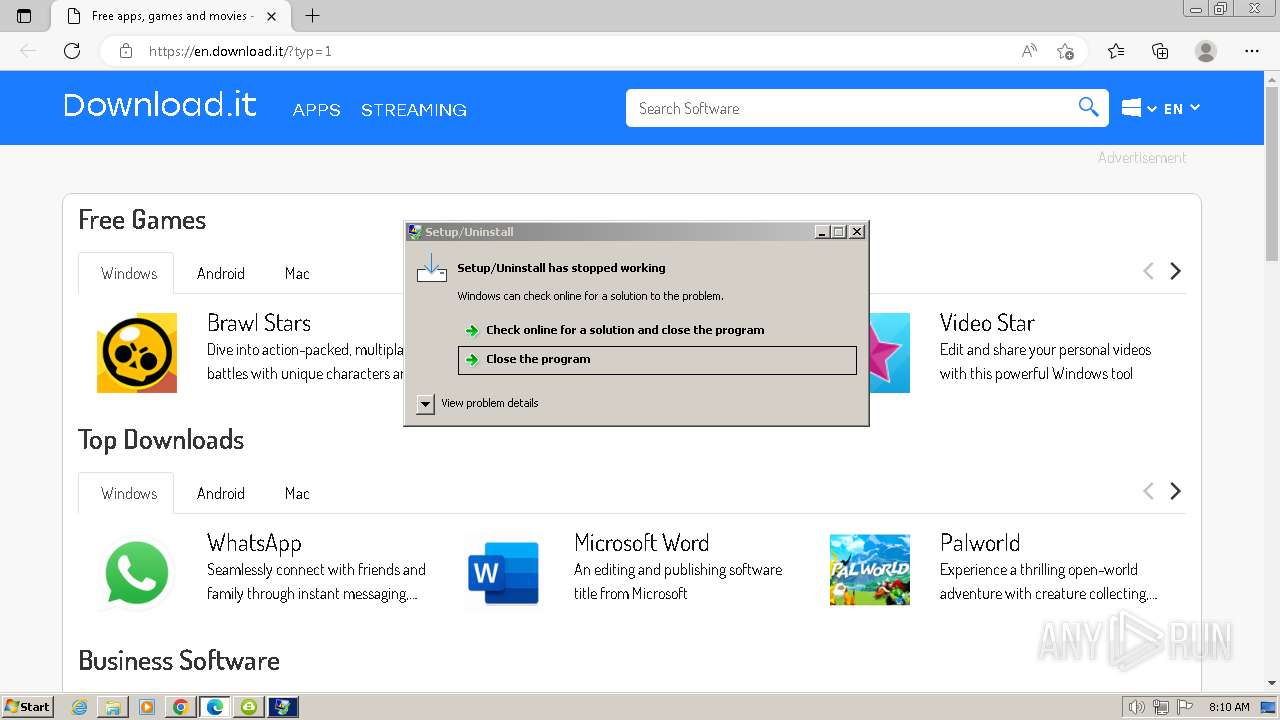The image size is (1280, 720).
Task: Expand View problem details
Action: pyautogui.click(x=426, y=403)
